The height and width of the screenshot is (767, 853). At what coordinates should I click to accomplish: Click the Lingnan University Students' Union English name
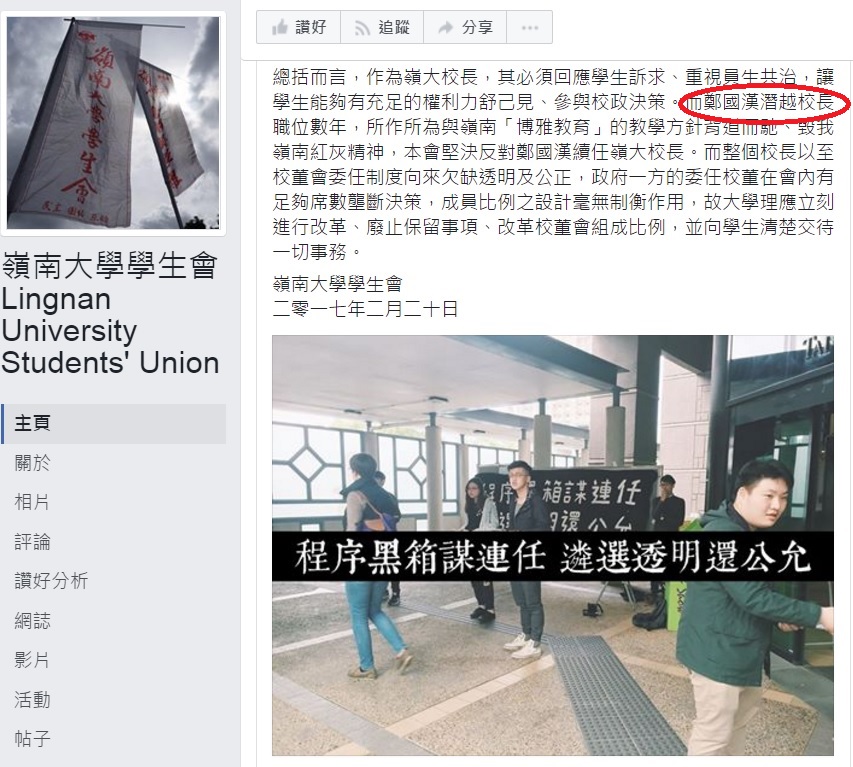pyautogui.click(x=110, y=331)
